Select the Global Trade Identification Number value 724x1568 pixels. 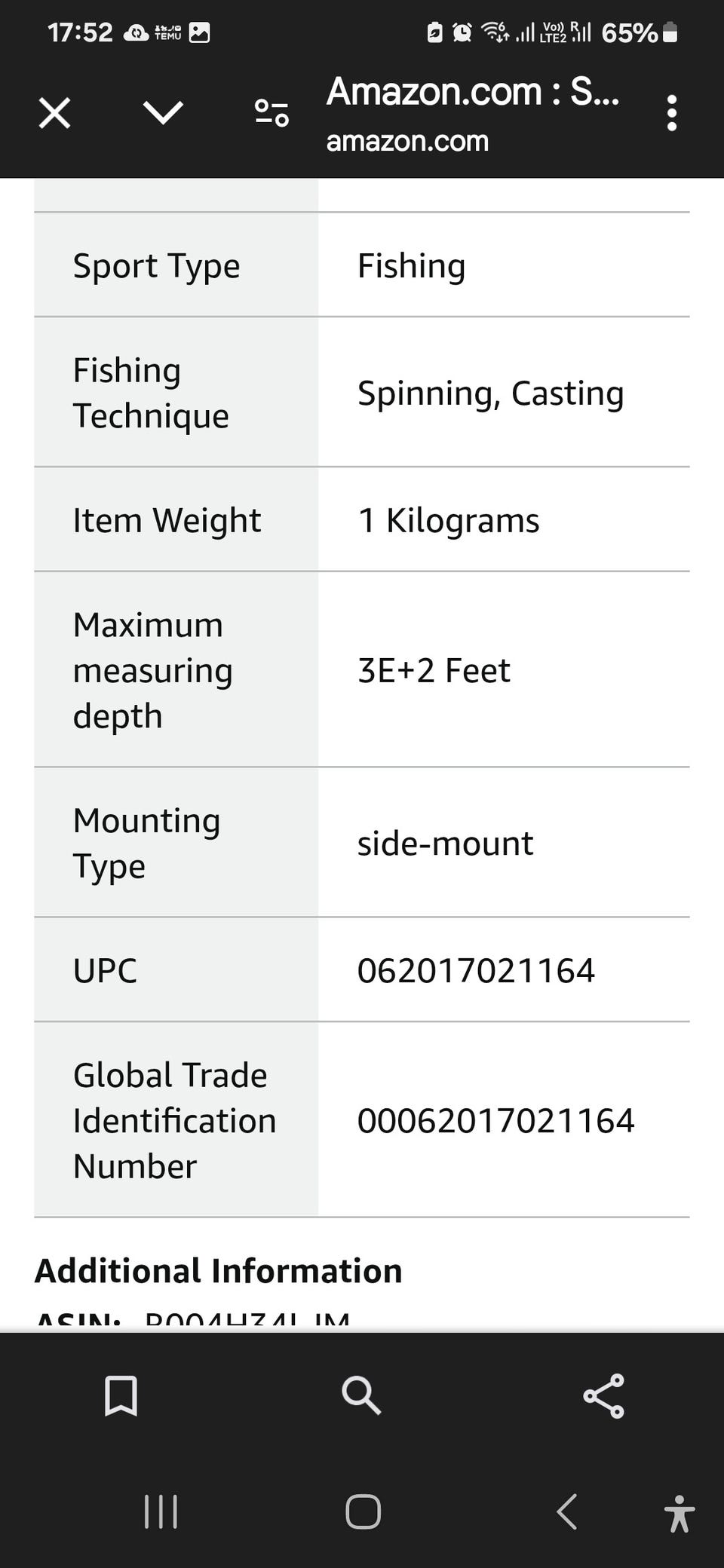[495, 1120]
